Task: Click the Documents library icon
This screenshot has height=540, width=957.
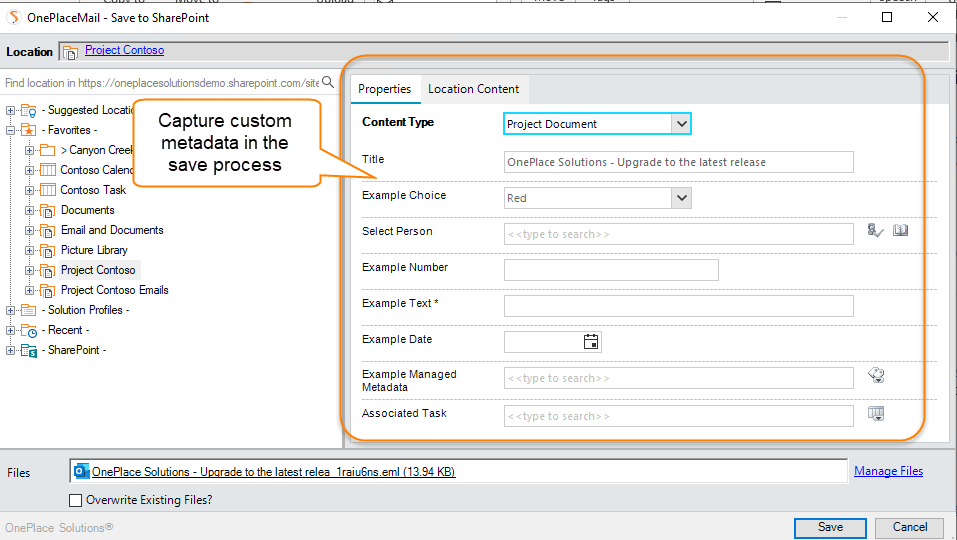Action: coord(48,211)
